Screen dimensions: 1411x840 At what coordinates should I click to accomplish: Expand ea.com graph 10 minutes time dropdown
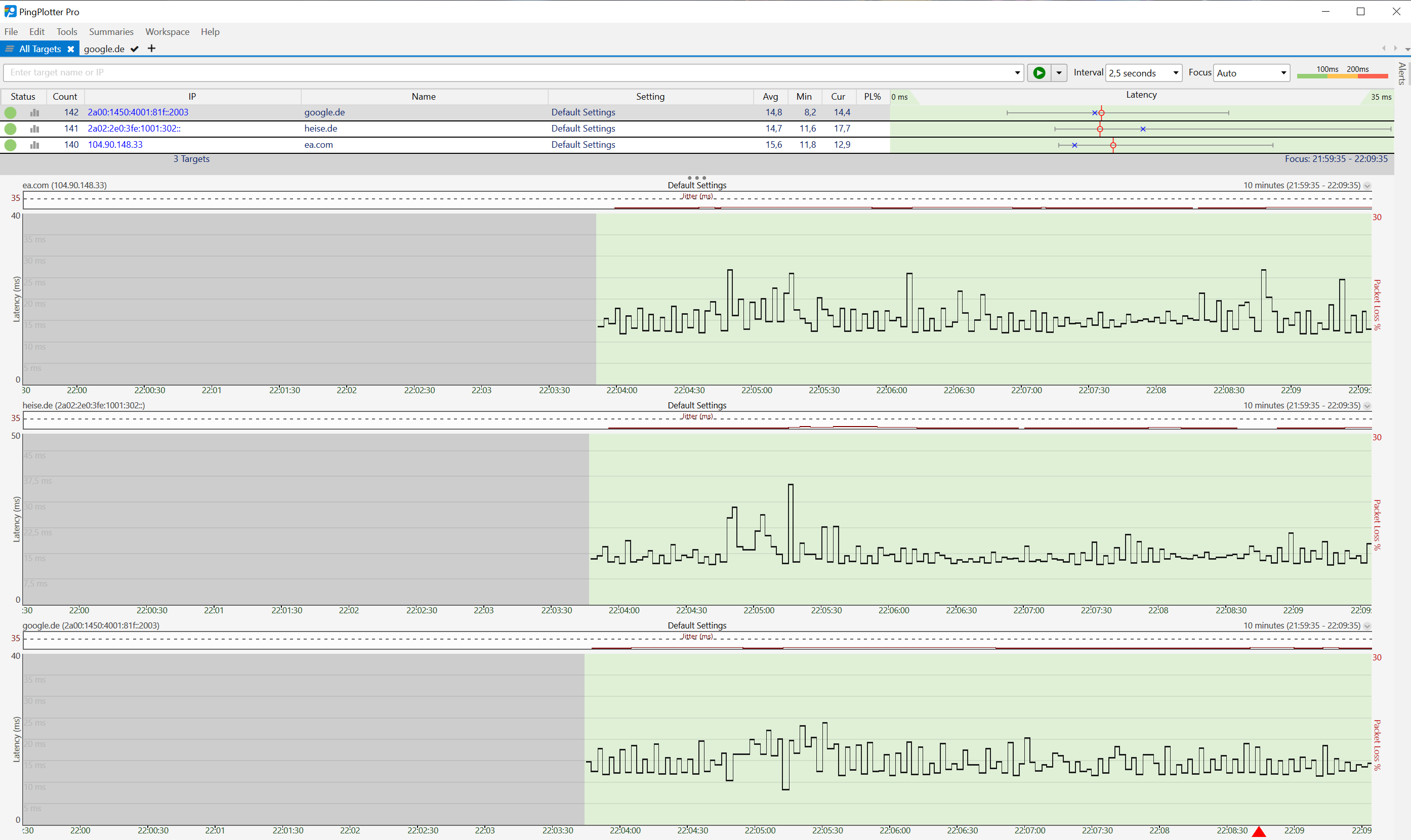pyautogui.click(x=1367, y=186)
